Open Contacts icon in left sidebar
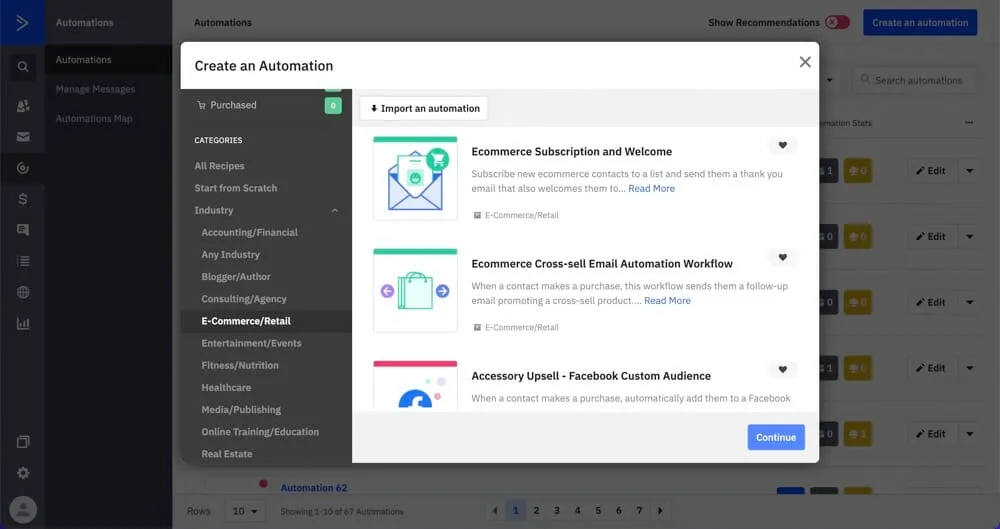The width and height of the screenshot is (1000, 529). click(x=22, y=106)
